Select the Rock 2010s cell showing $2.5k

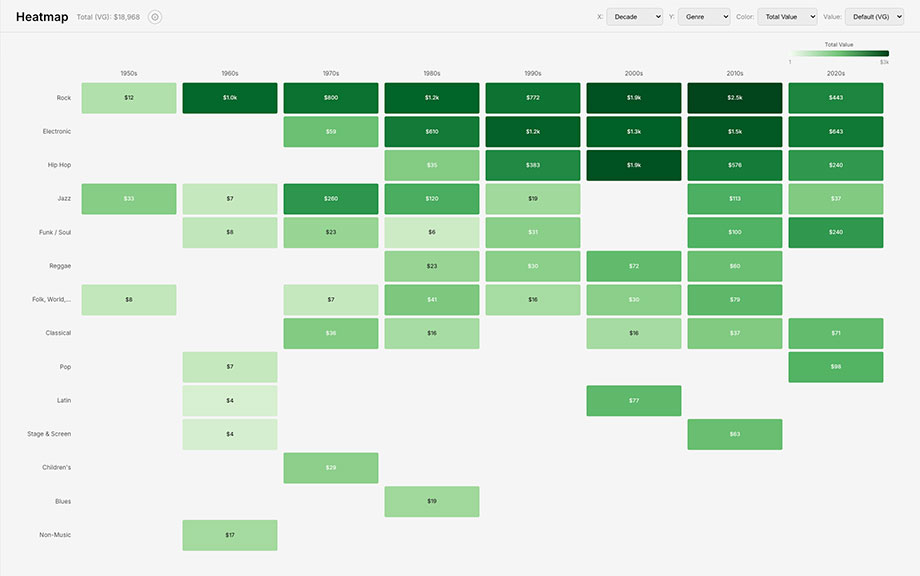(x=734, y=97)
